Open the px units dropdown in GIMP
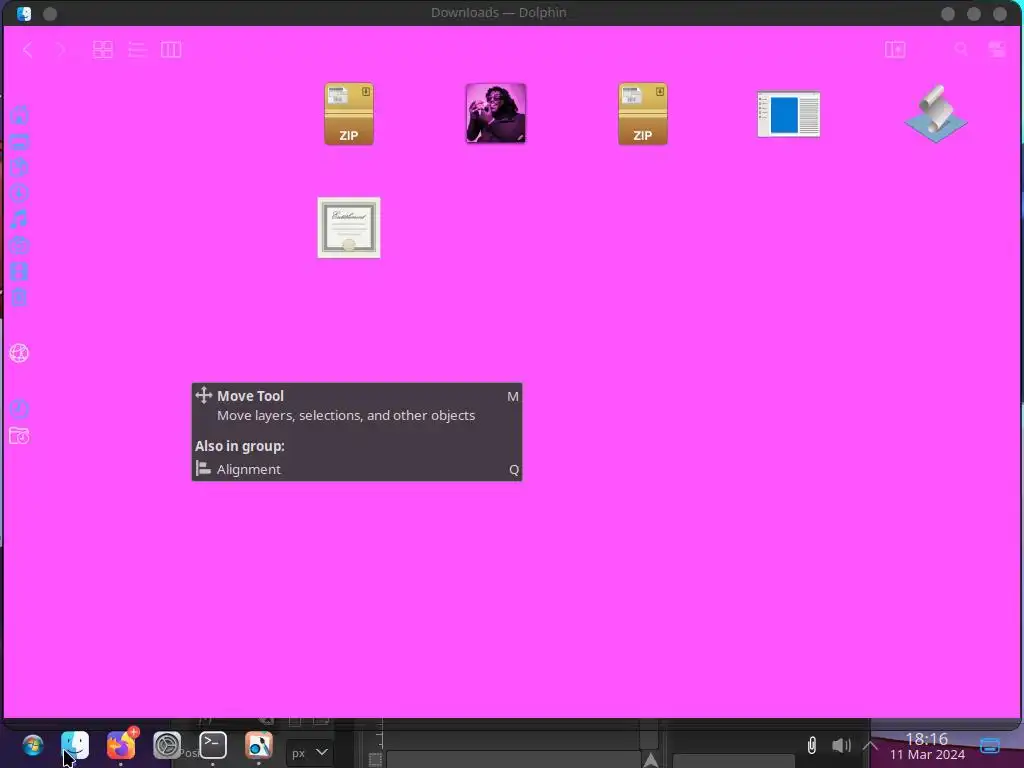 tap(310, 753)
